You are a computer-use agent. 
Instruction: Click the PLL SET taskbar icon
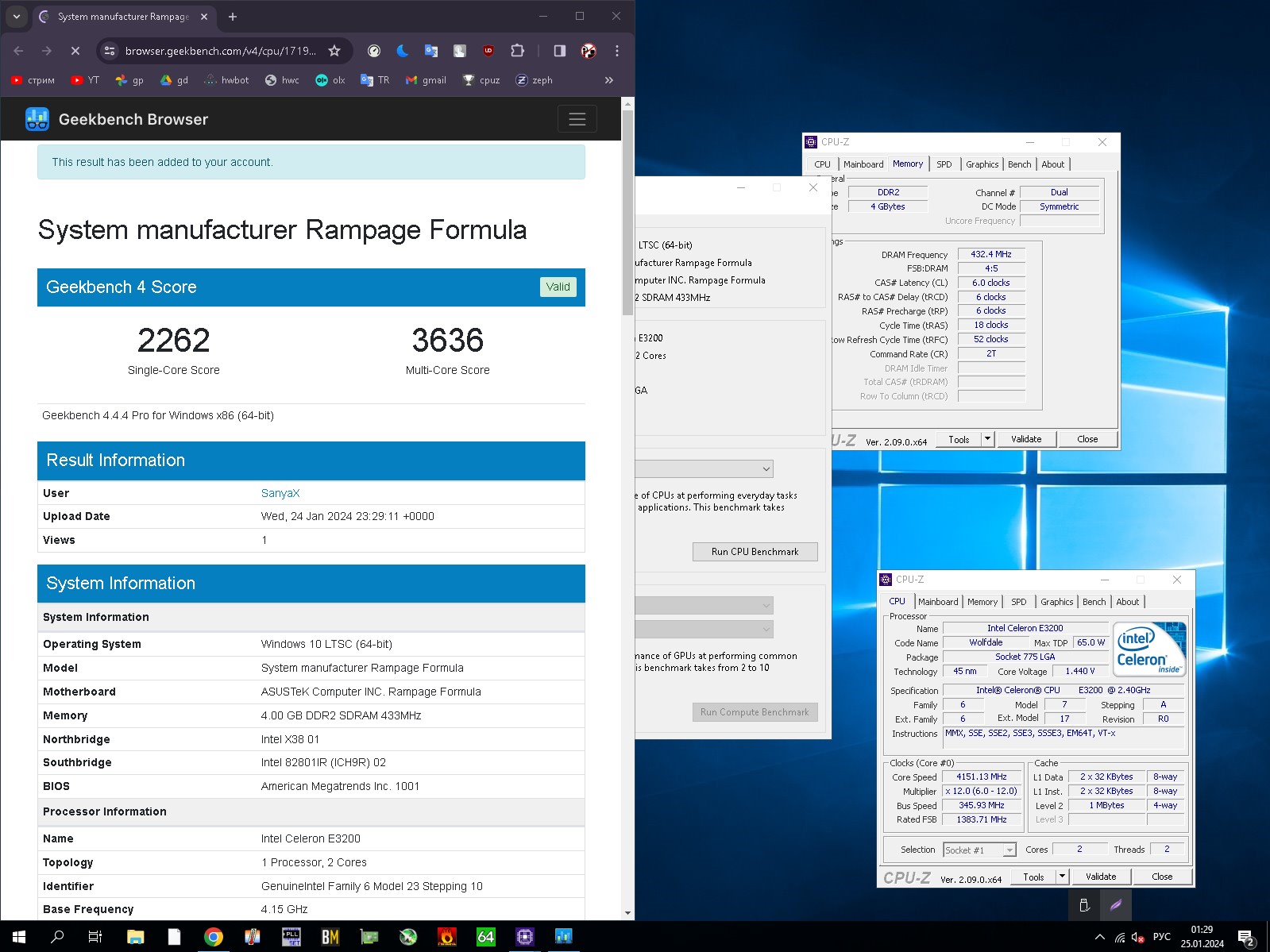coord(291,937)
